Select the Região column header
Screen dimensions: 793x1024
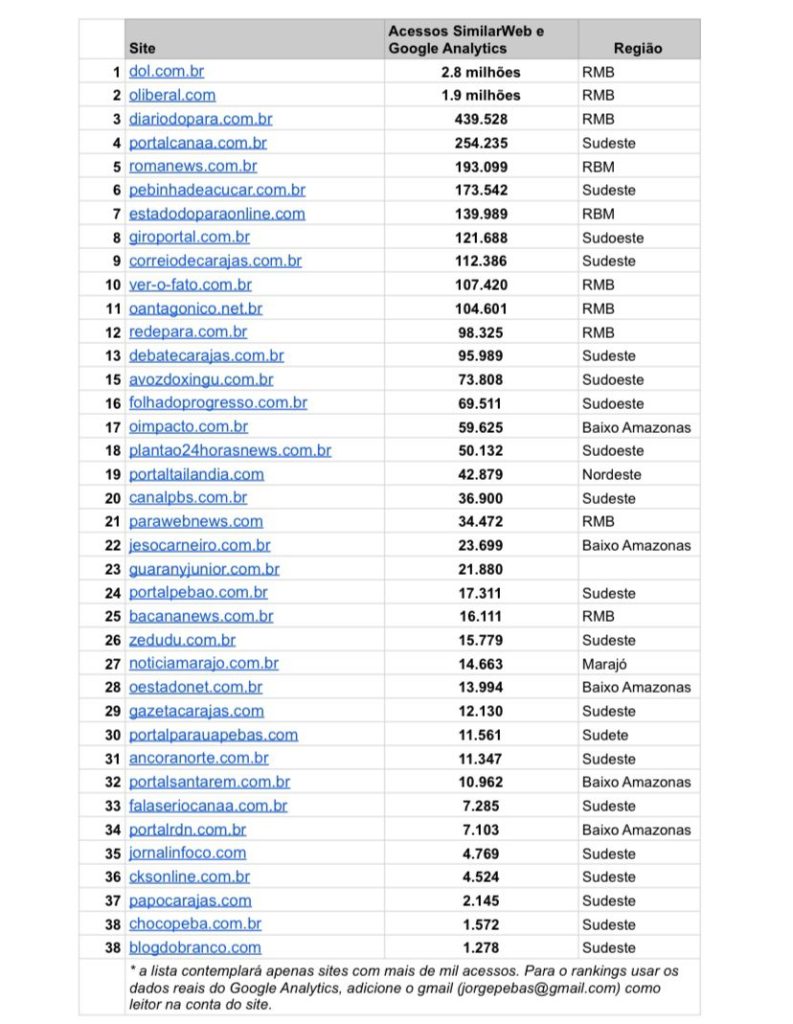tap(638, 48)
